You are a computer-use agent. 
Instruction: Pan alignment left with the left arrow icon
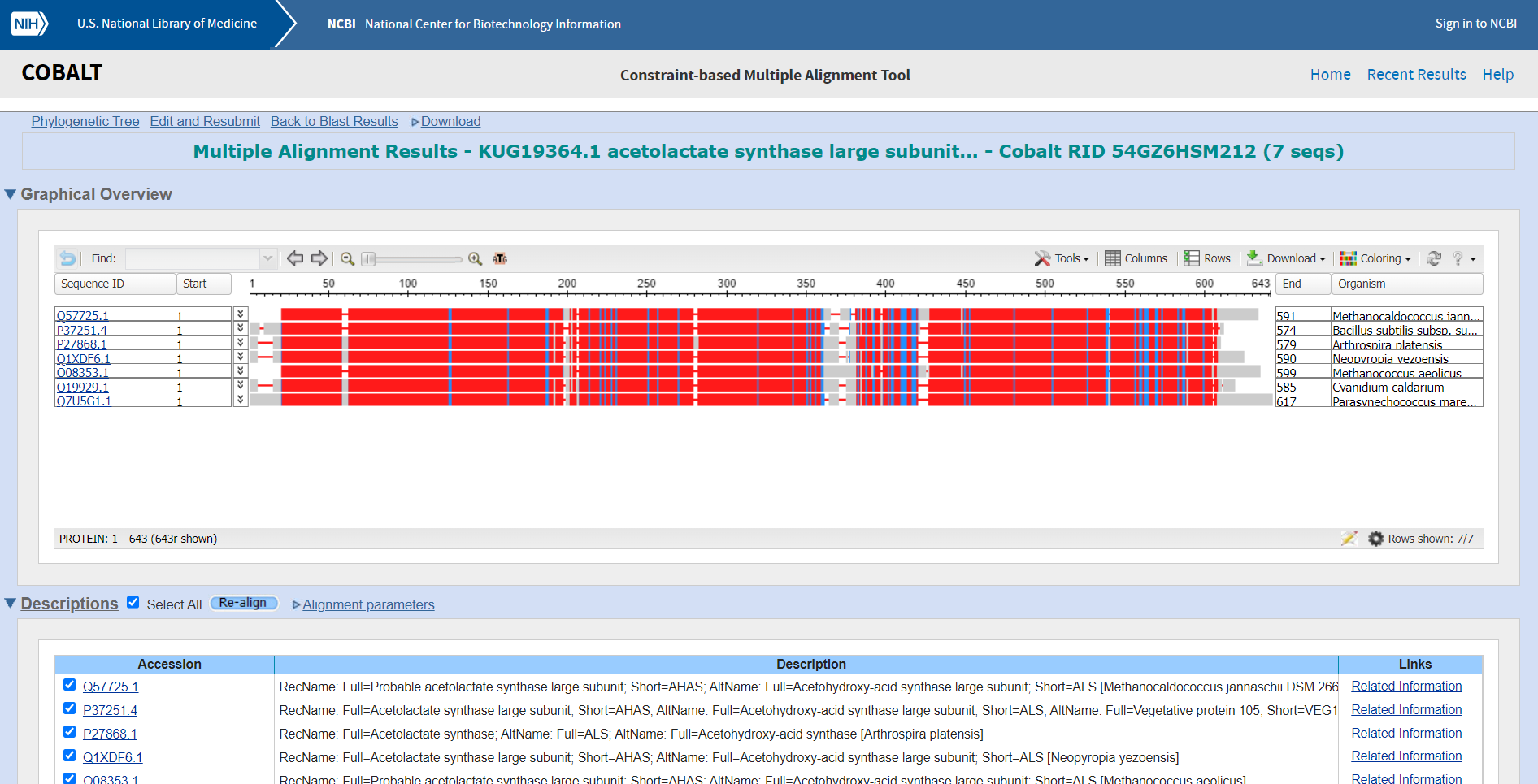click(295, 258)
